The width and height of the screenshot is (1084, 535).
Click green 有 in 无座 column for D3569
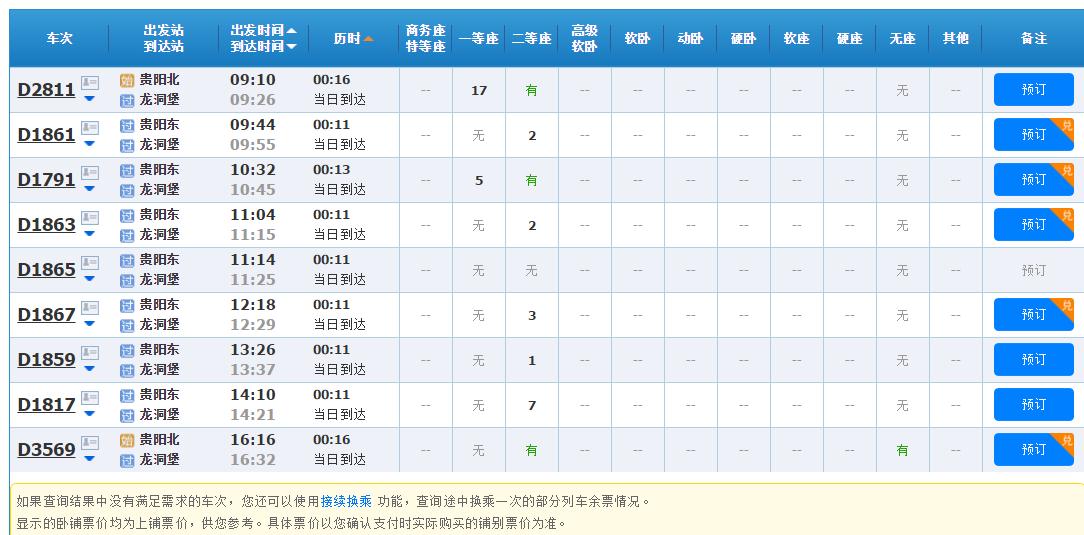click(x=902, y=450)
